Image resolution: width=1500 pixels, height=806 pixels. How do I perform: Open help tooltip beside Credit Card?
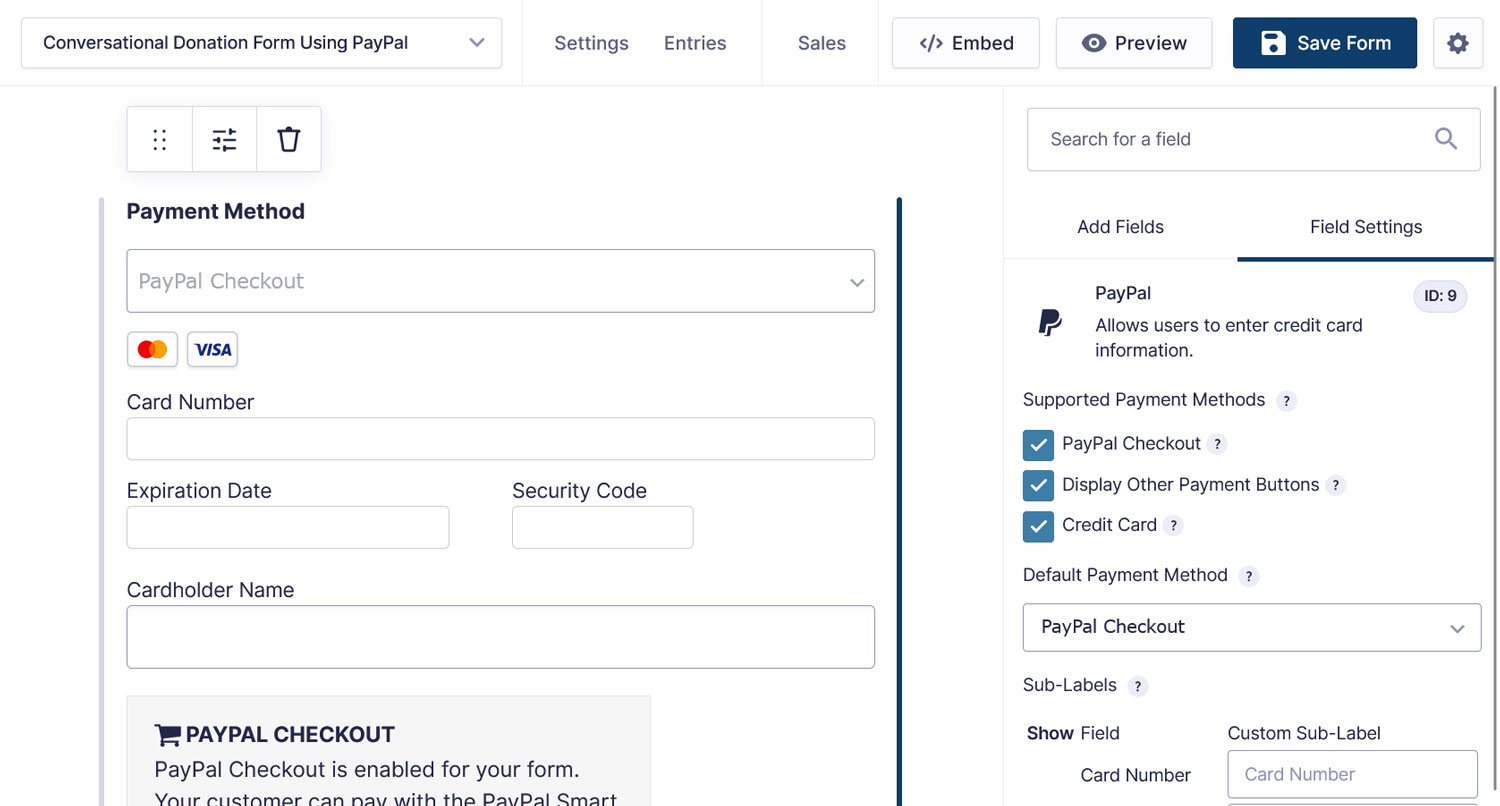click(x=1173, y=525)
